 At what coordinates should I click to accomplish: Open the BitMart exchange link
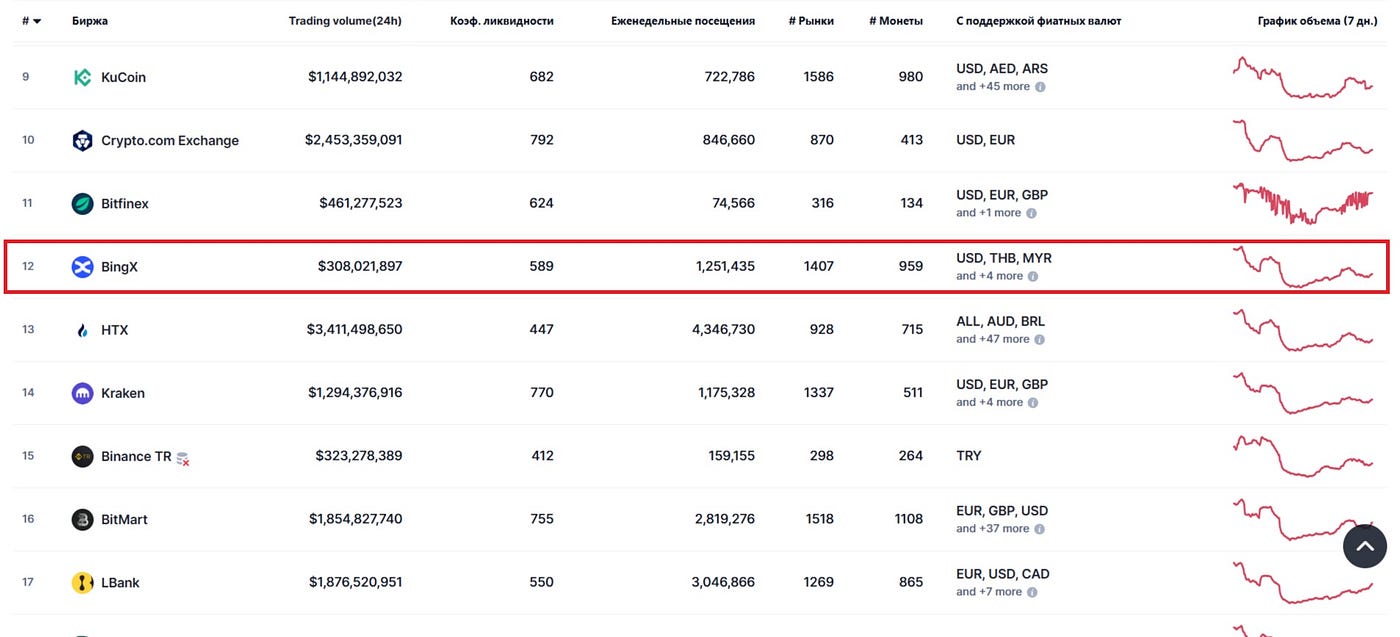(125, 519)
